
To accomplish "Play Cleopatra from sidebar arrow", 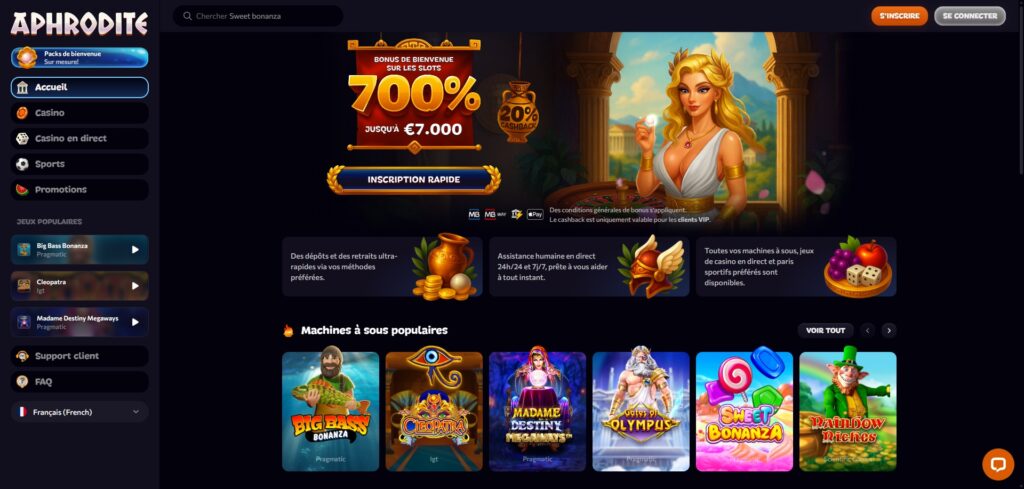I will [135, 286].
